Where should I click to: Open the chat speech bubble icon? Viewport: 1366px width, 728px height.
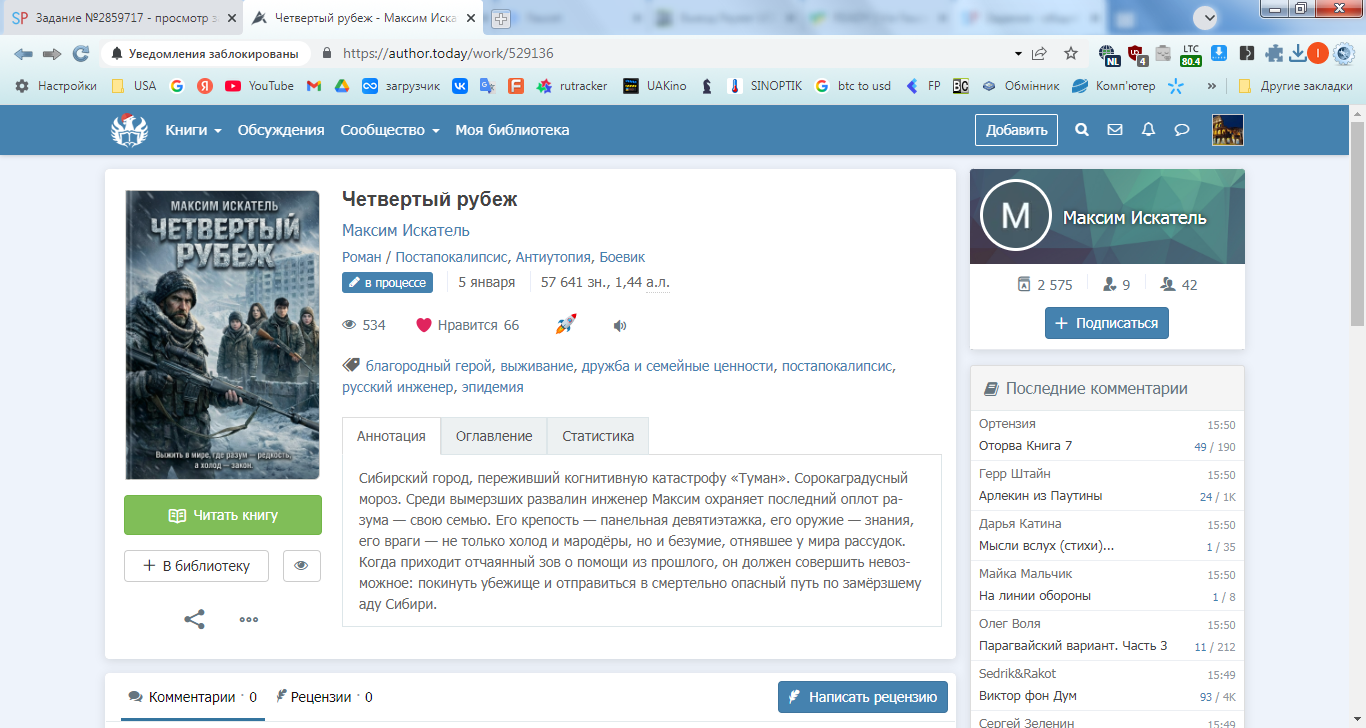(1181, 130)
